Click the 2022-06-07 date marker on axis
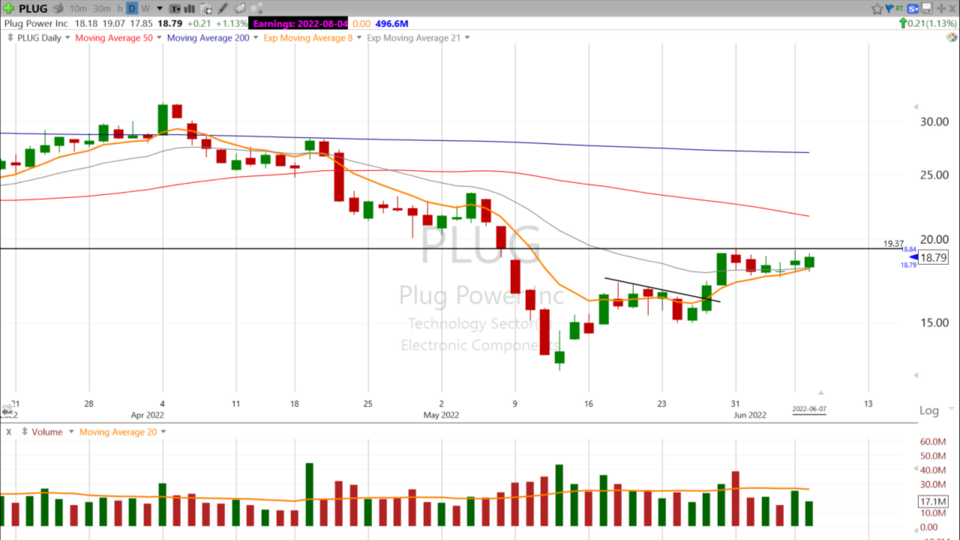The width and height of the screenshot is (960, 540). [809, 409]
